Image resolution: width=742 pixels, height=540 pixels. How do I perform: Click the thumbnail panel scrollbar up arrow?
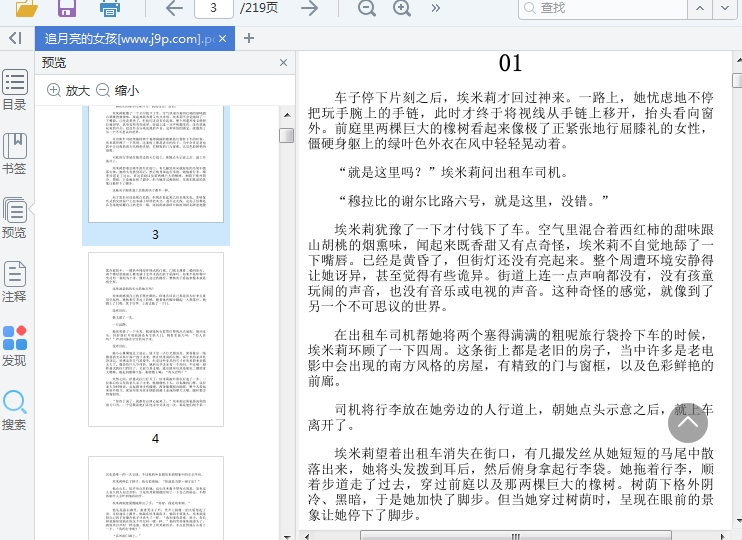click(x=287, y=115)
